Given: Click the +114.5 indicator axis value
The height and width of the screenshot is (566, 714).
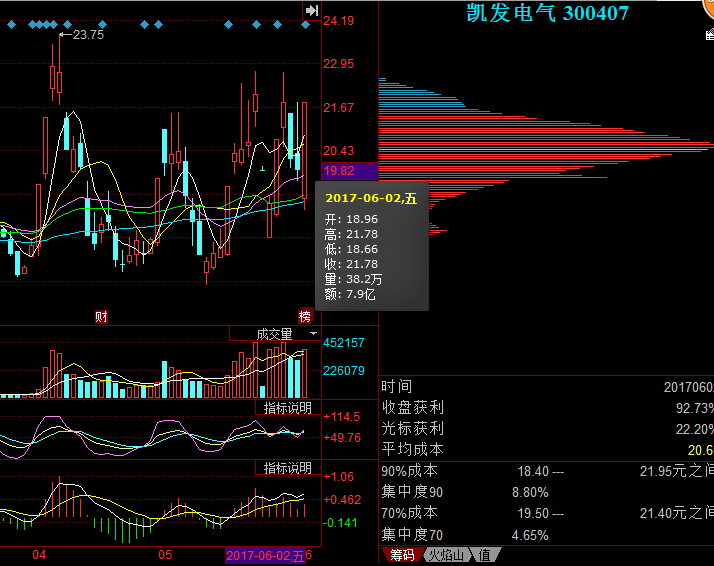Looking at the screenshot, I should pyautogui.click(x=342, y=417).
